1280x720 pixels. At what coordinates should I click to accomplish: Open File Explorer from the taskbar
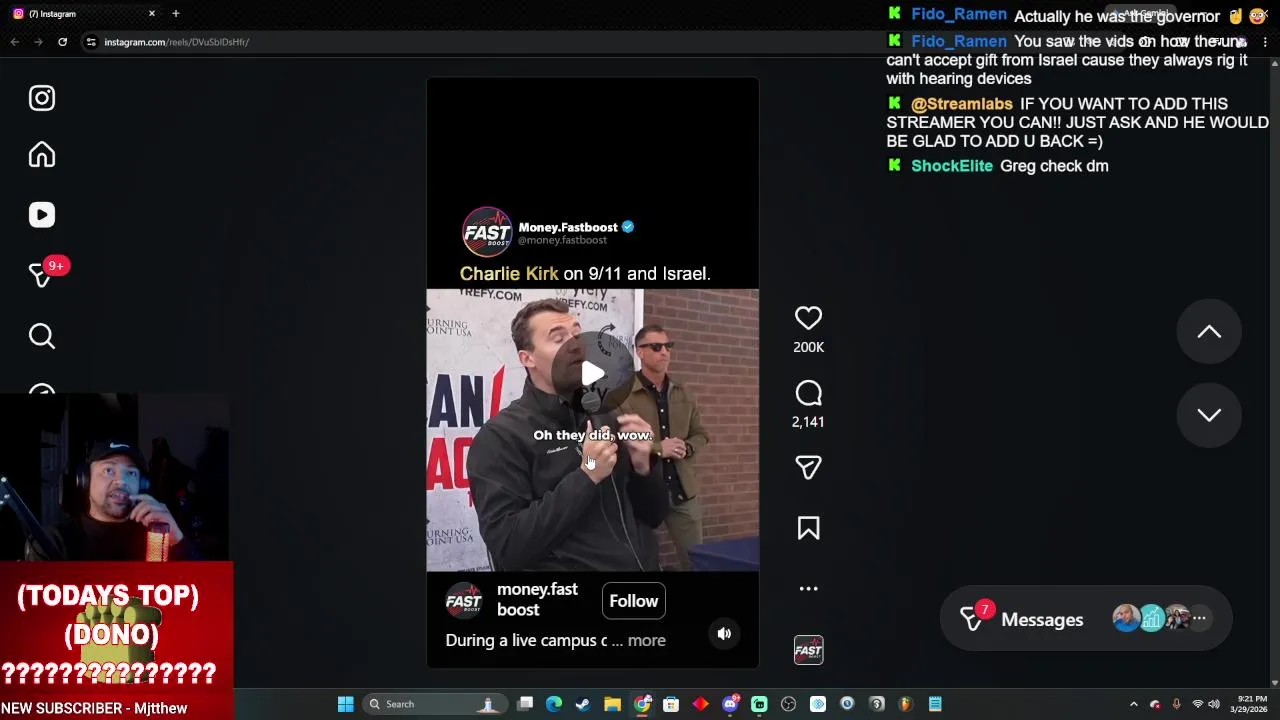(612, 704)
